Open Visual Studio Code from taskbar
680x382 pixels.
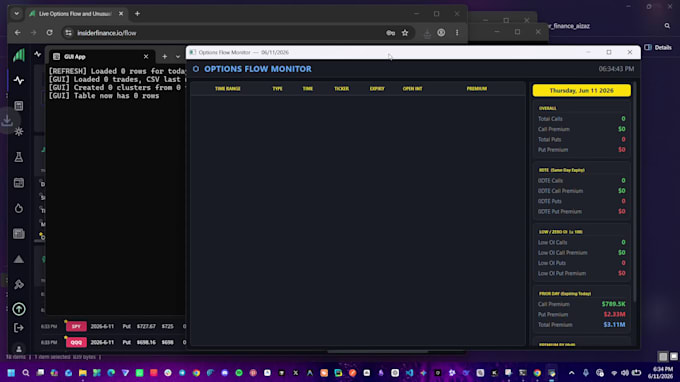pos(409,372)
